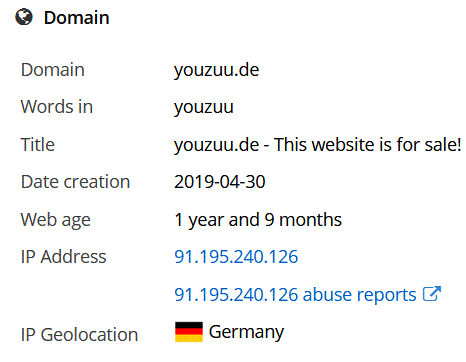Click the 'Web age' row label
This screenshot has height=362, width=466.
coord(56,221)
